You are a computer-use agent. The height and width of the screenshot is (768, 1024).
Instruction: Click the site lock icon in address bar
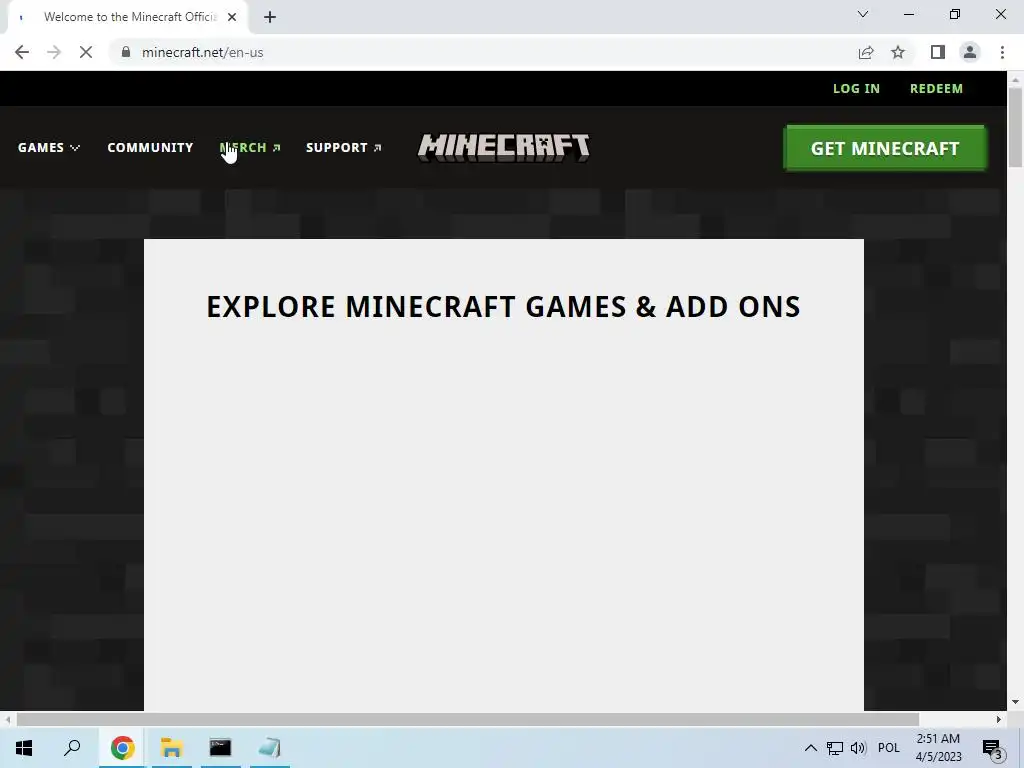(x=126, y=52)
